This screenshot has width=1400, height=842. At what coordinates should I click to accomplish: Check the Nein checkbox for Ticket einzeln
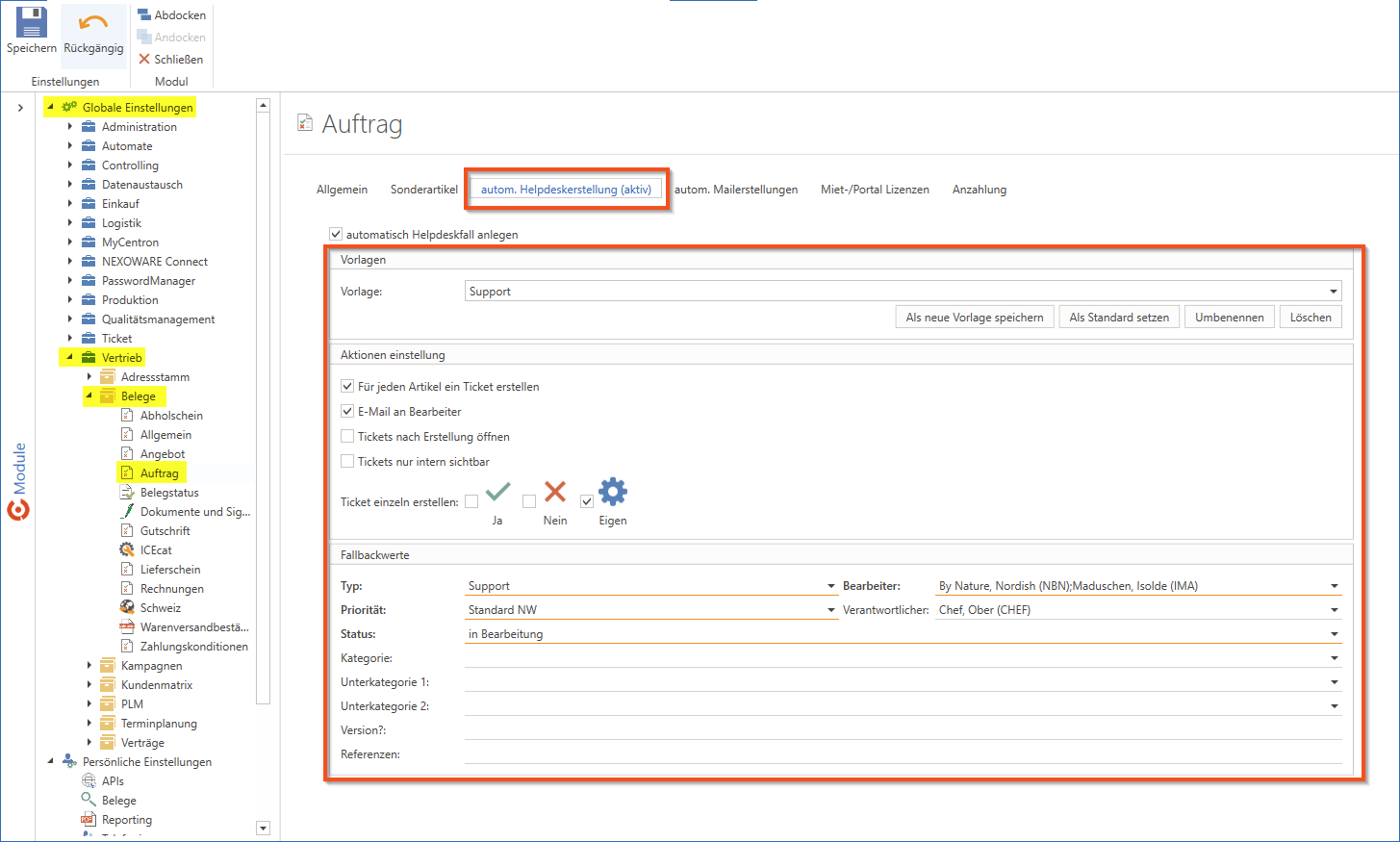tap(529, 501)
